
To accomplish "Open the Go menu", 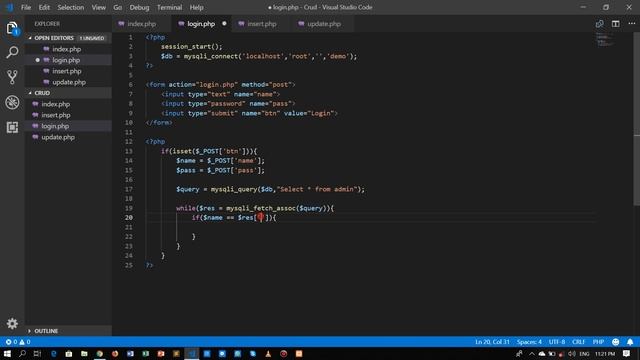I will point(118,7).
